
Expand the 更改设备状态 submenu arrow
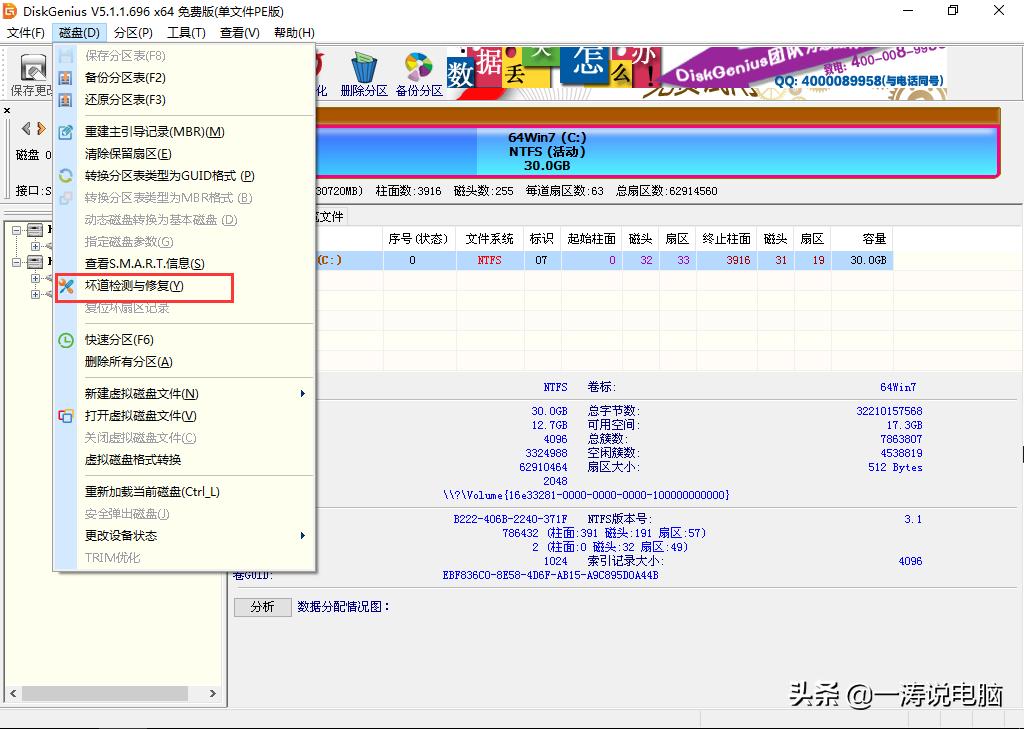303,535
